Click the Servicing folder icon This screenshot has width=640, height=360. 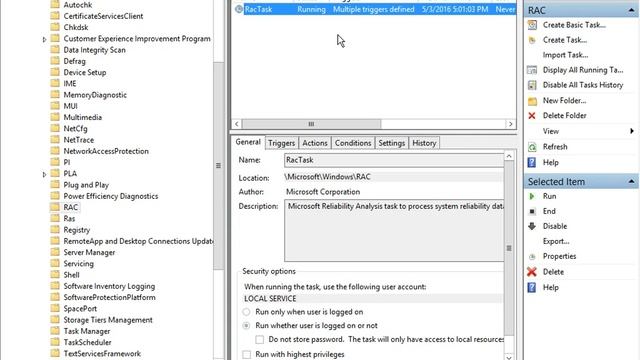[x=55, y=263]
